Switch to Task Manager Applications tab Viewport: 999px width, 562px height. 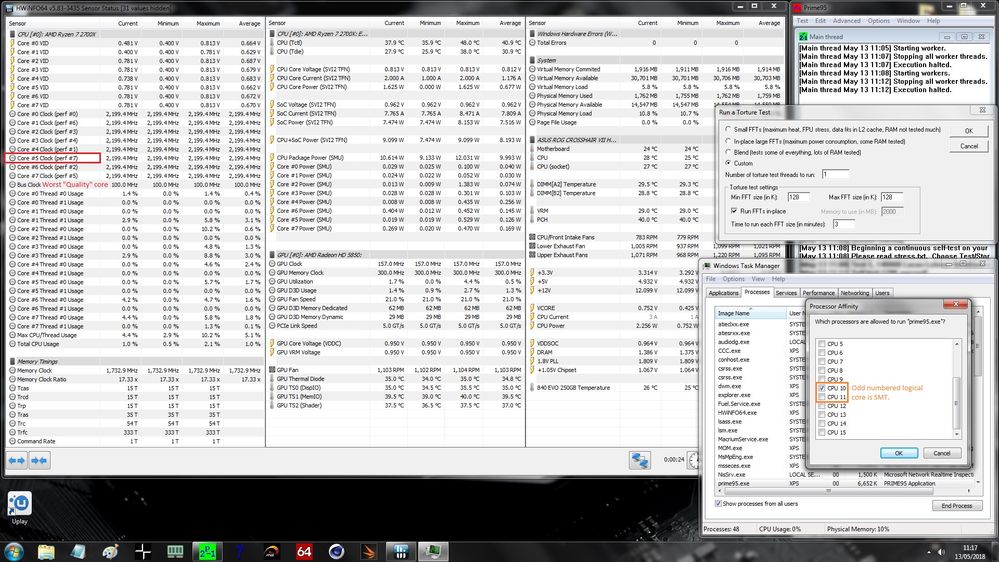pyautogui.click(x=723, y=293)
